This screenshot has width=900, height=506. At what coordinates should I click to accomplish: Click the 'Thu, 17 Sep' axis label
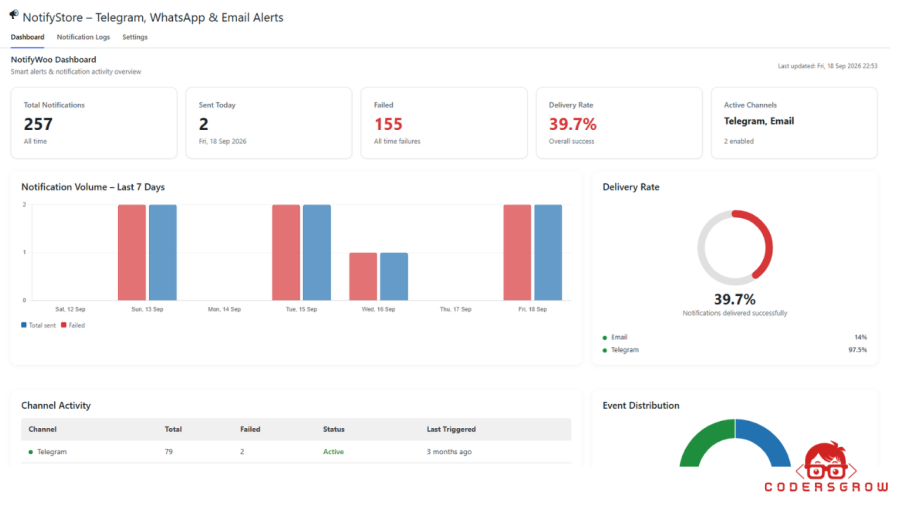coord(456,309)
